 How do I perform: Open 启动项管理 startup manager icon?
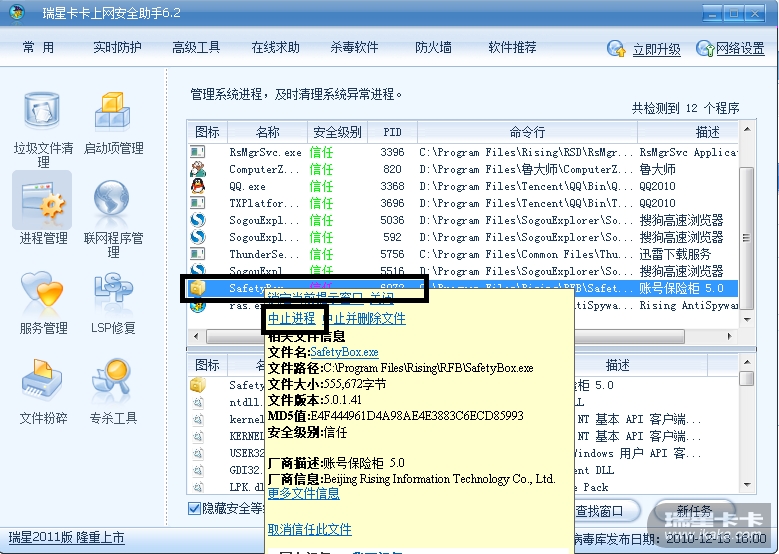point(113,112)
